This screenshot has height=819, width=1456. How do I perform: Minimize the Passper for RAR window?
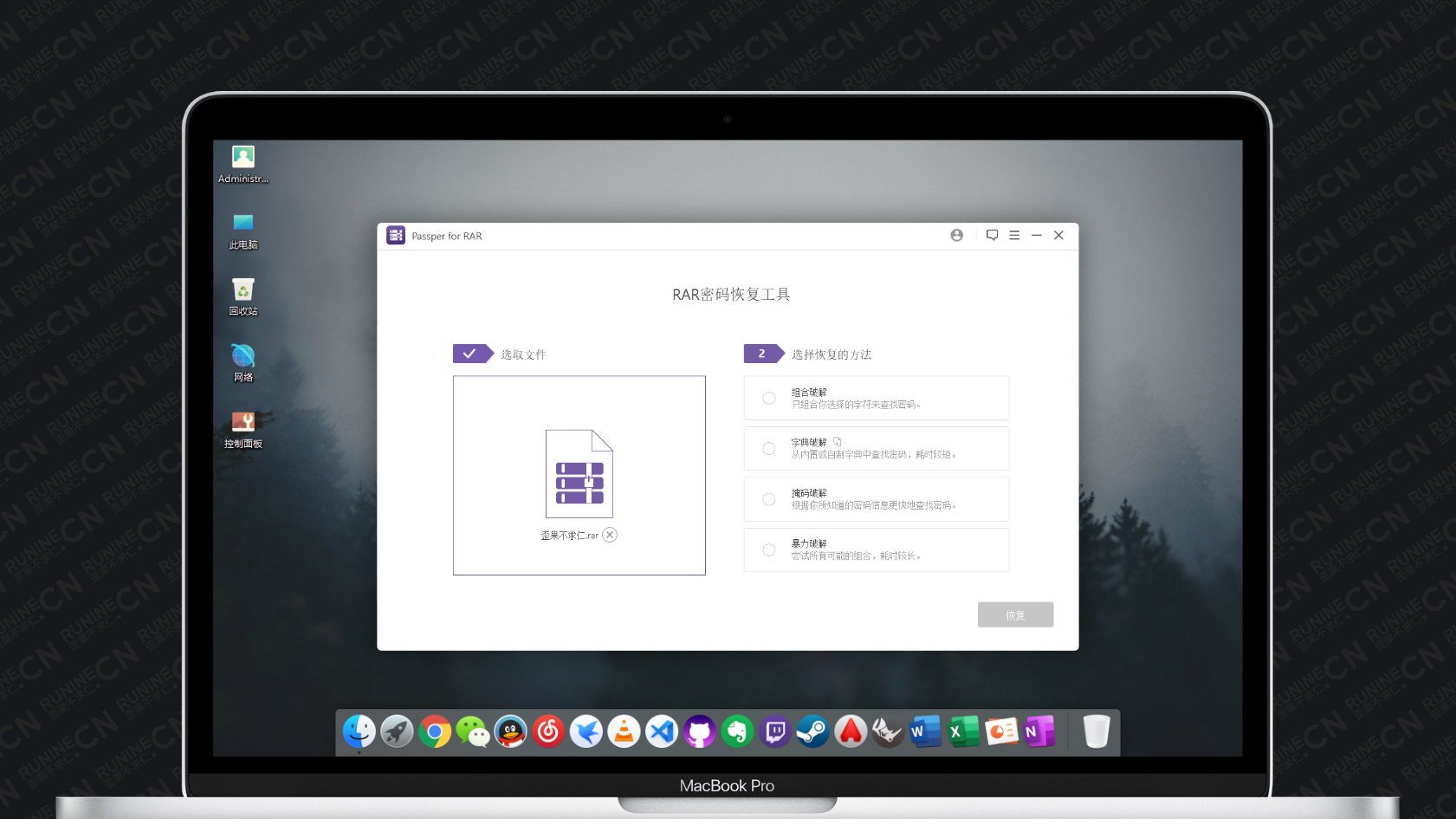point(1036,235)
